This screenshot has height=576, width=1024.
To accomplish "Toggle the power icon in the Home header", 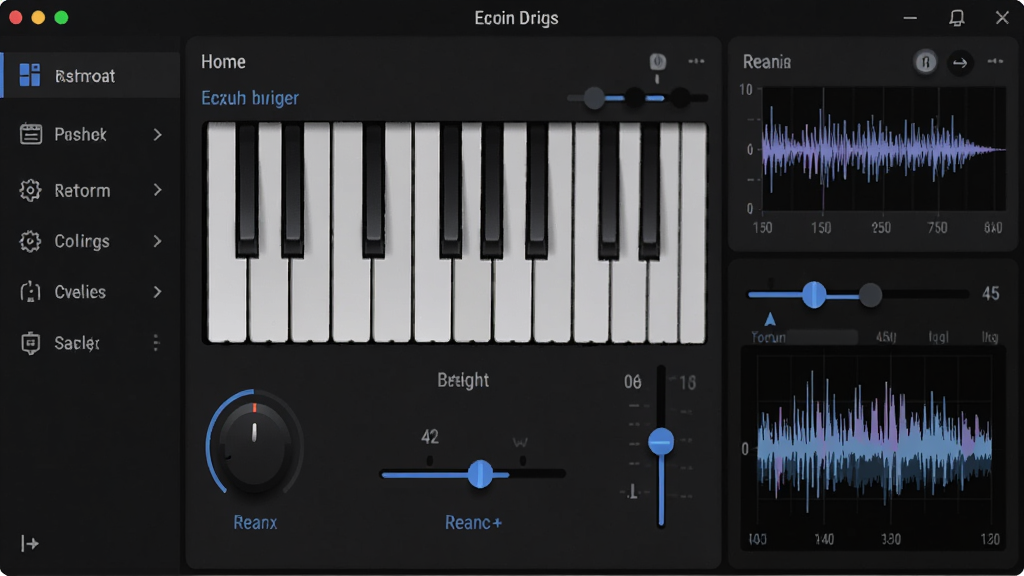I will pos(658,62).
